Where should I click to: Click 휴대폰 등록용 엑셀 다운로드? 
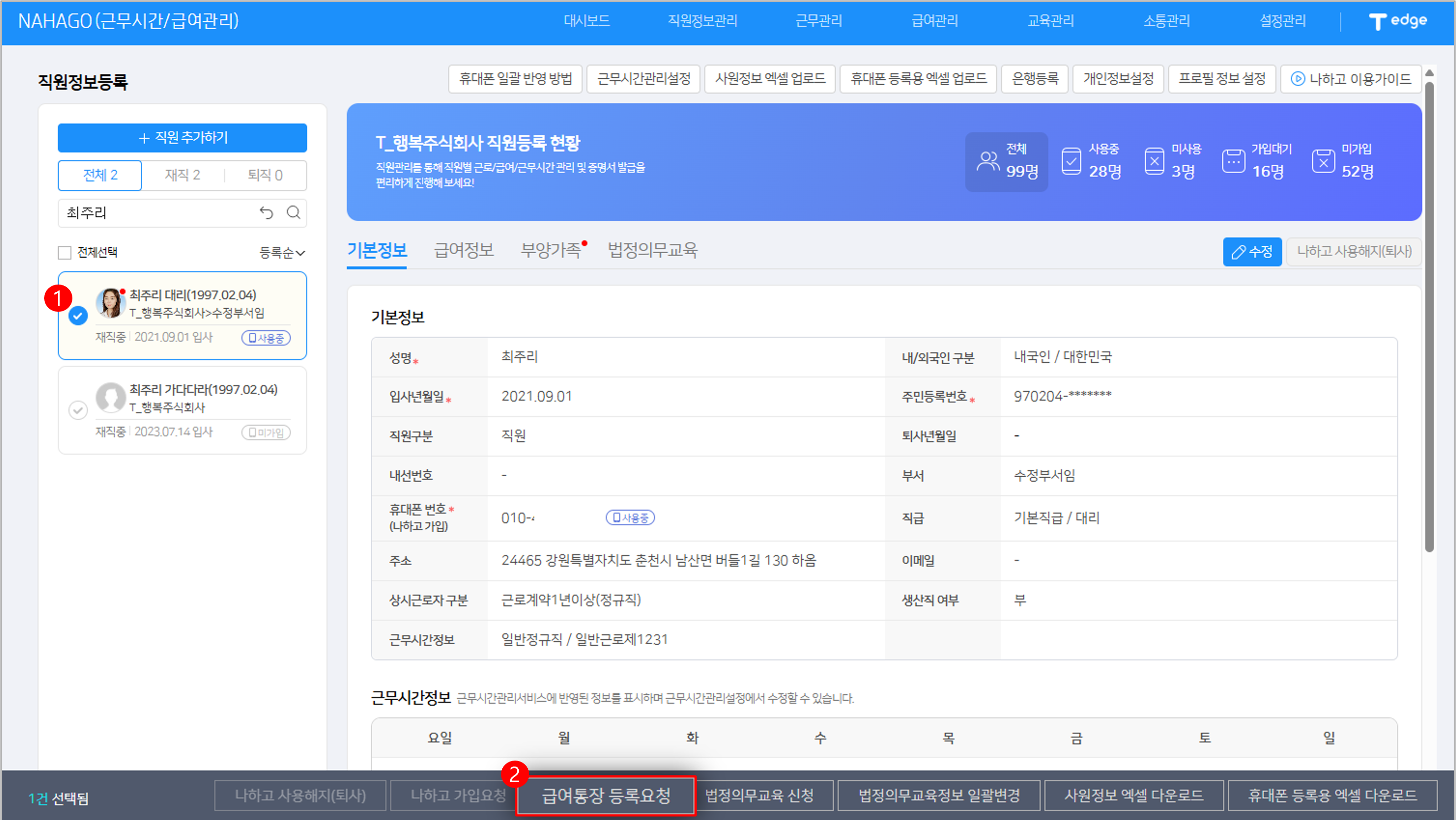pyautogui.click(x=1332, y=796)
